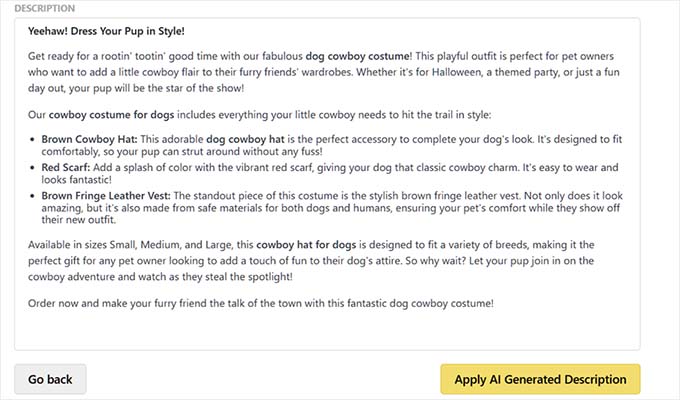Viewport: 680px width, 400px height.
Task: Select the "Brown Cowboy Hat:" bullet label
Action: (84, 141)
